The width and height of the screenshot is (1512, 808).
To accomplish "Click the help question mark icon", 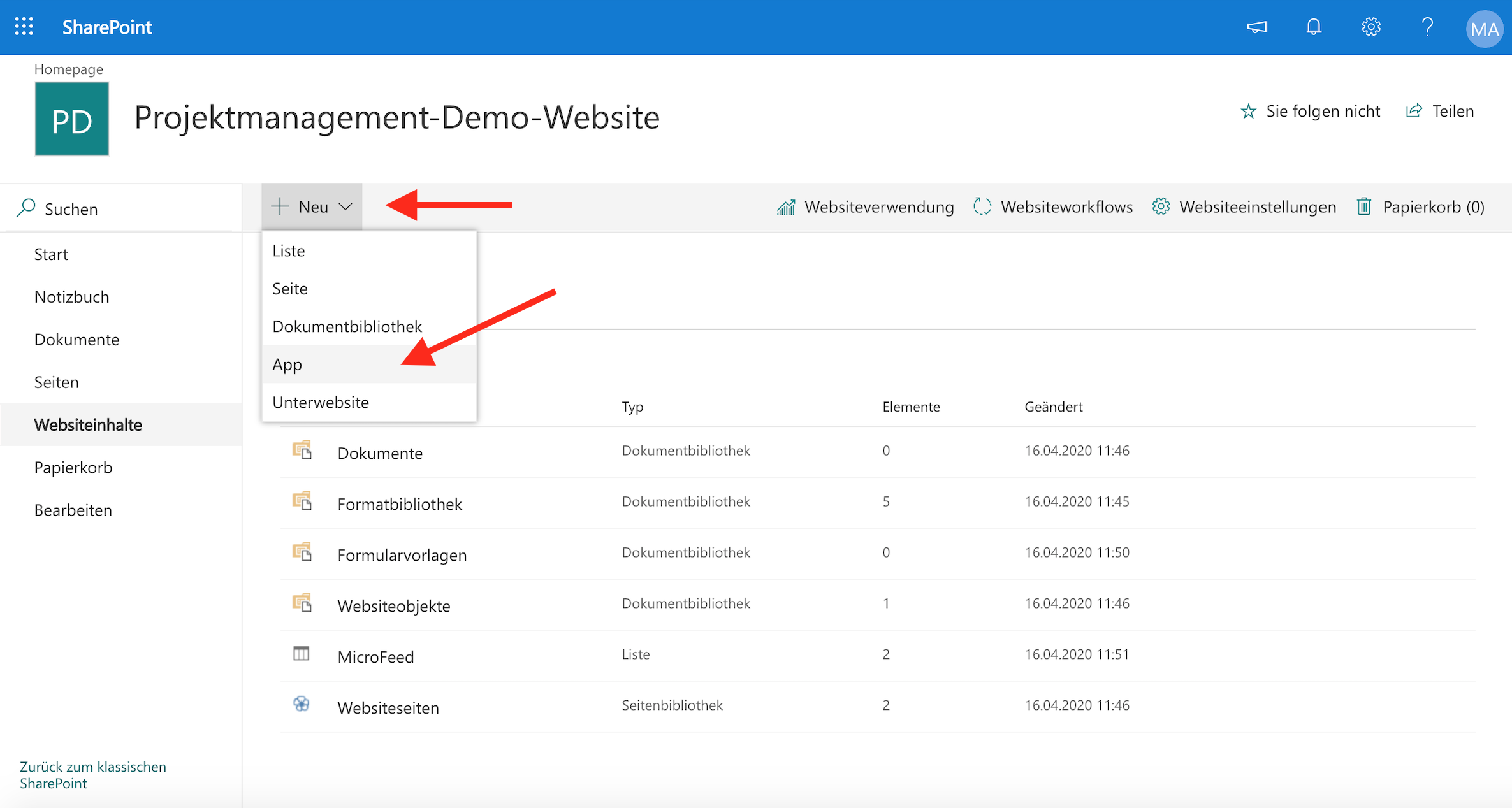I will [x=1427, y=27].
